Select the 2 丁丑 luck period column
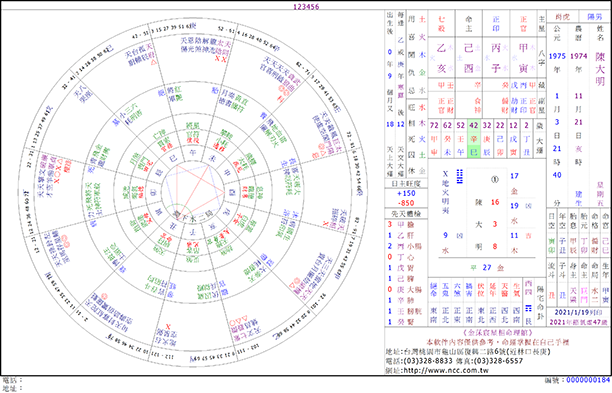The height and width of the screenshot is (393, 612). tap(527, 139)
